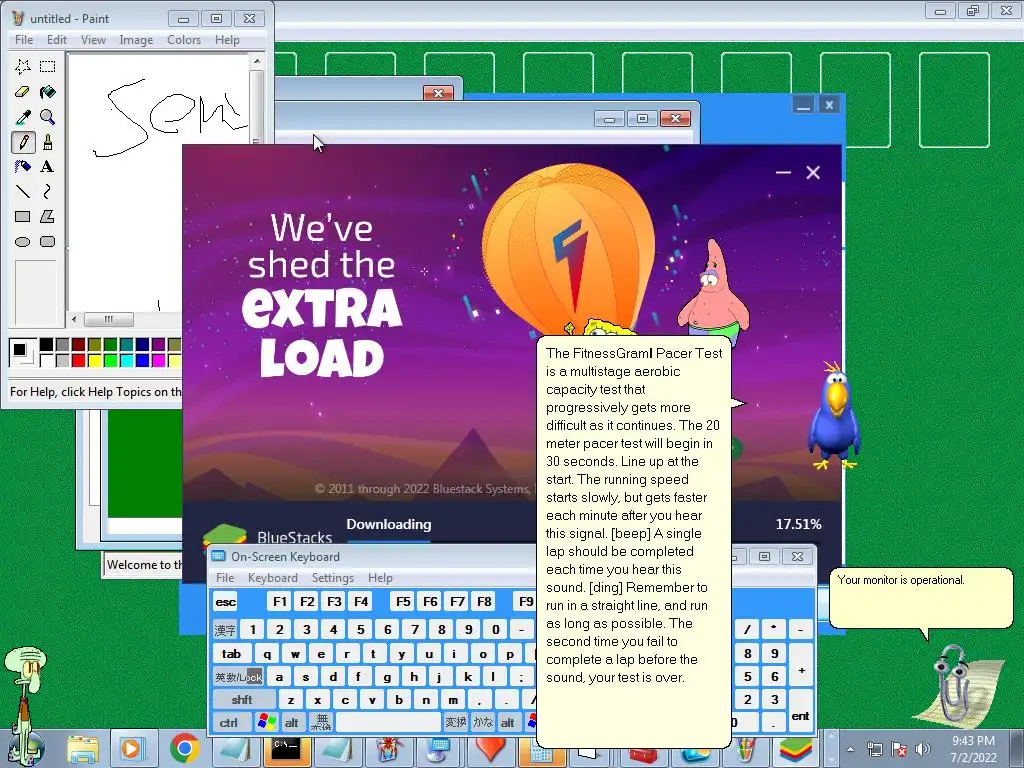This screenshot has width=1024, height=768.
Task: Click the F1 key on On-Screen Keyboard
Action: coord(280,602)
